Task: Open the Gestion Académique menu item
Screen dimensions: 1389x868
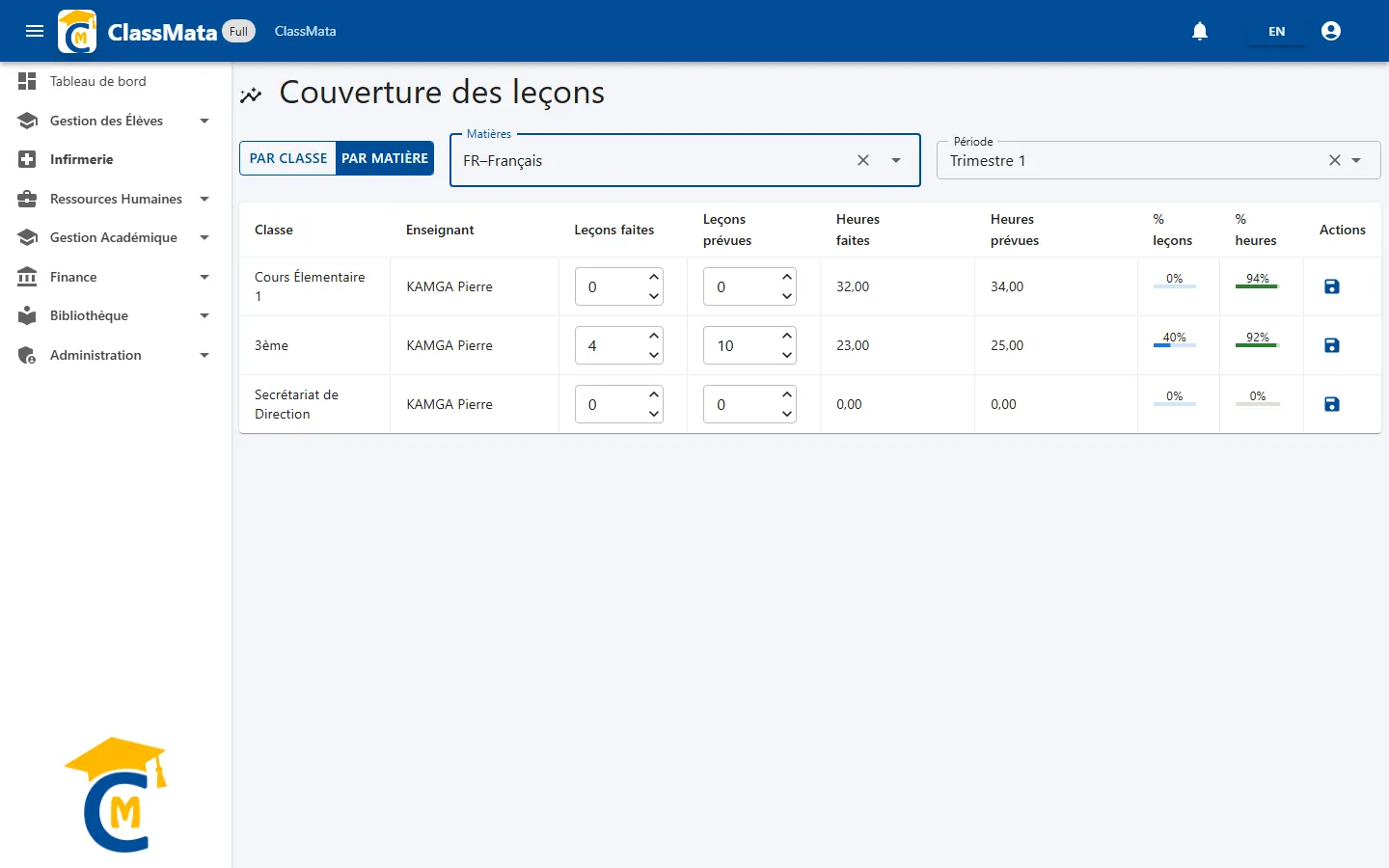Action: coord(116,237)
